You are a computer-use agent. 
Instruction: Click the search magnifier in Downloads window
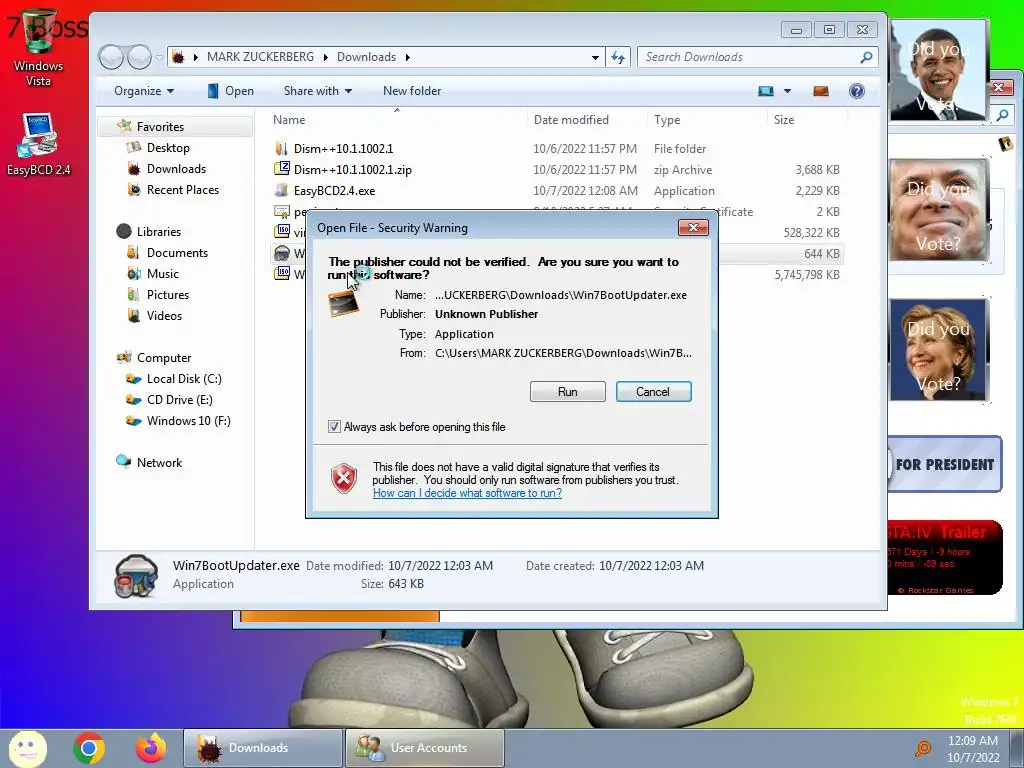[866, 57]
